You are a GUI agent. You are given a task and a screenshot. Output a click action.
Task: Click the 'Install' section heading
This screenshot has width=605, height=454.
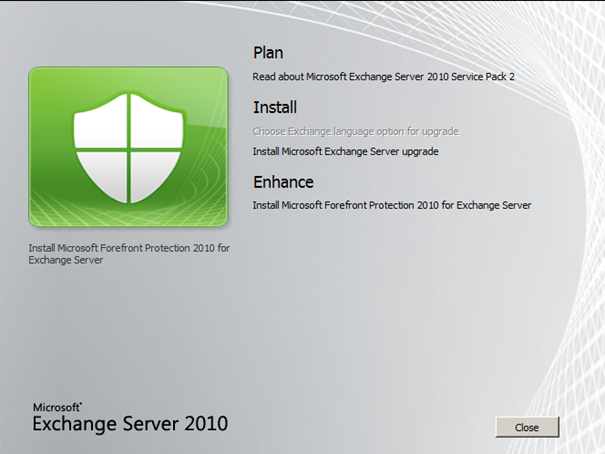[x=275, y=107]
